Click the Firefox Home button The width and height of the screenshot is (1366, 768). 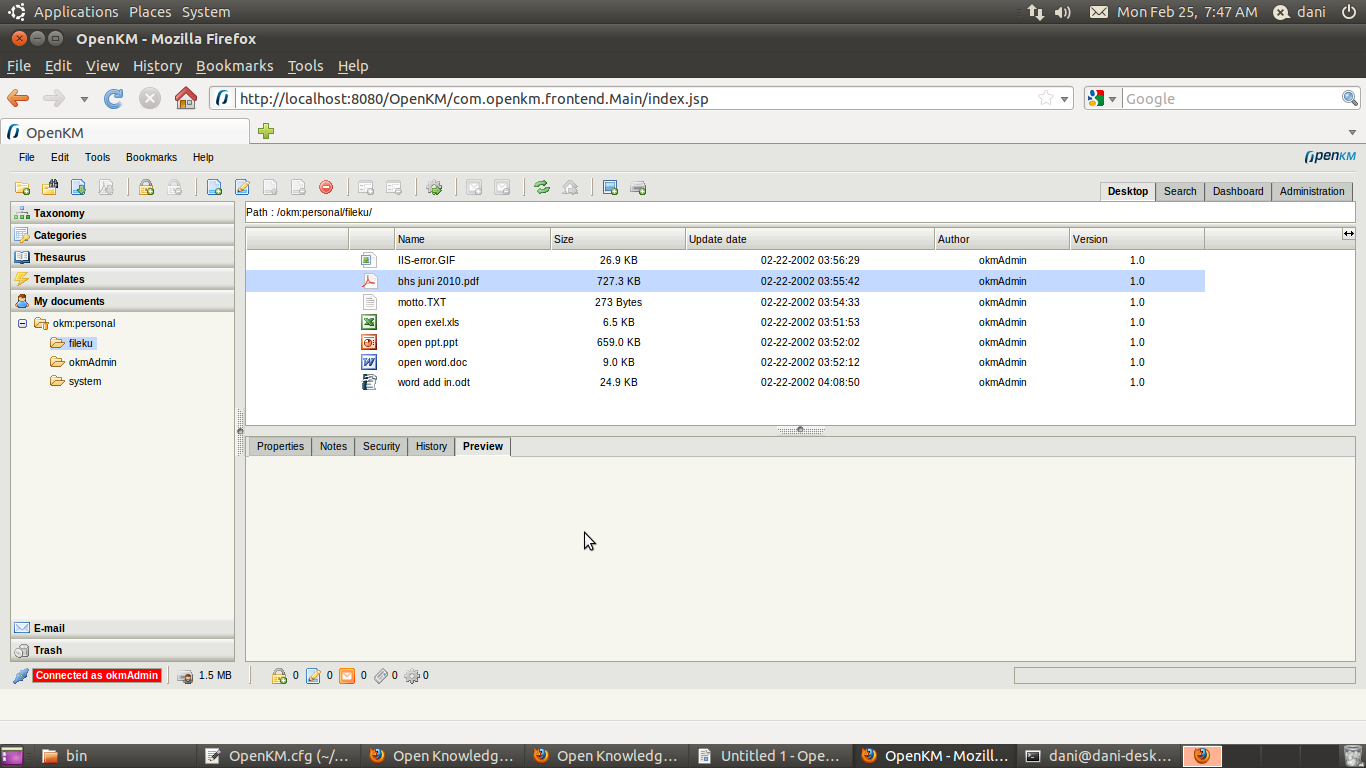pos(186,98)
